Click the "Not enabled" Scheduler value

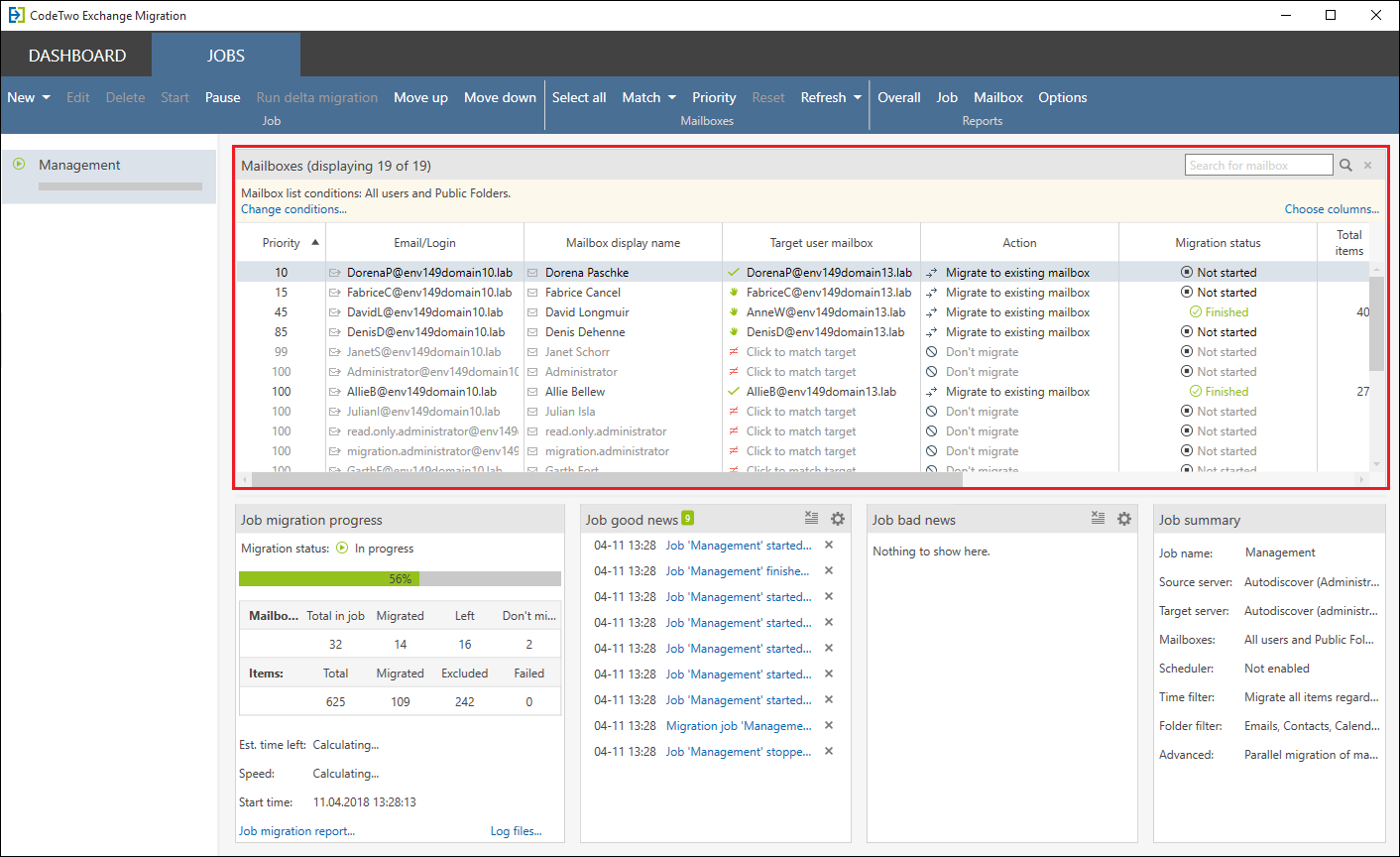tap(1277, 669)
